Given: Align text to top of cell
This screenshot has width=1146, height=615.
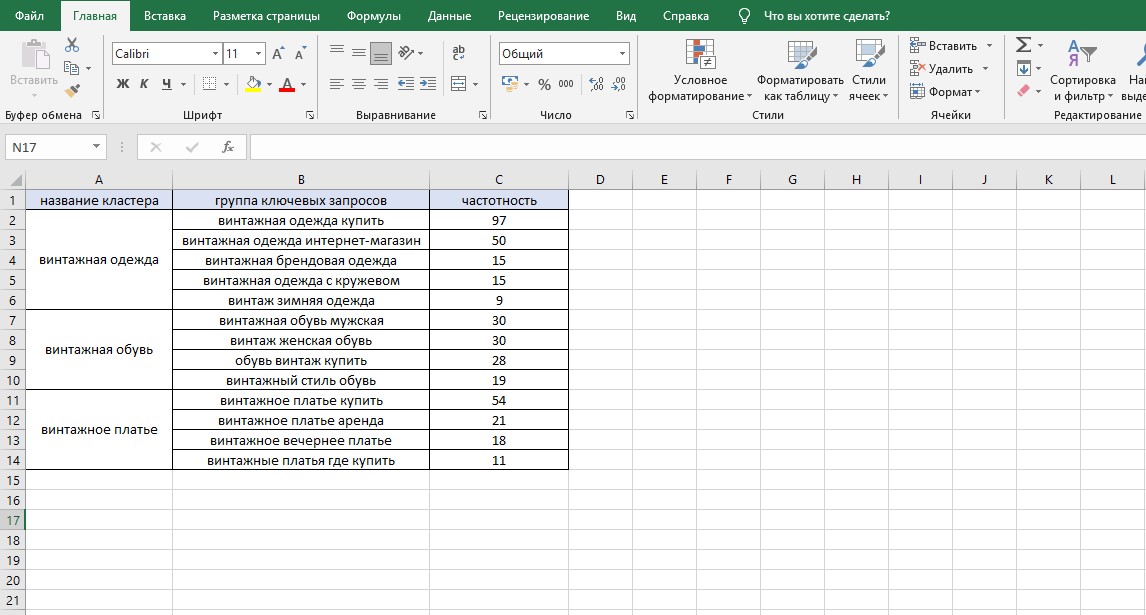Looking at the screenshot, I should [x=337, y=51].
